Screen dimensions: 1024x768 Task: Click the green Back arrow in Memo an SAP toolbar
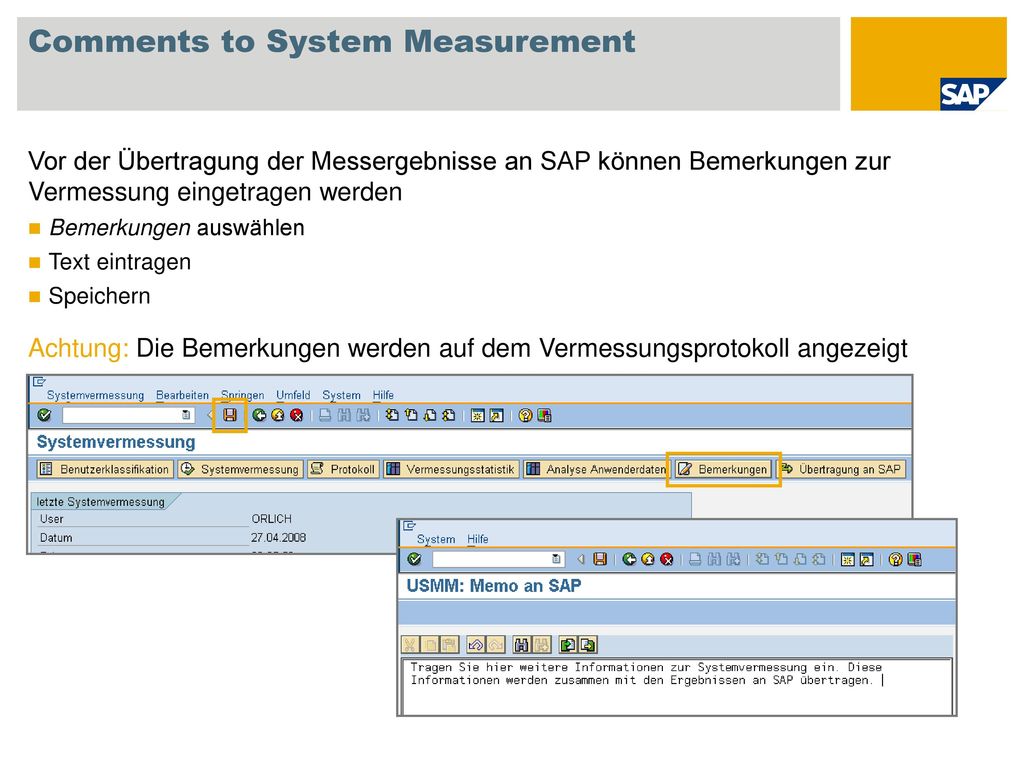coord(630,559)
